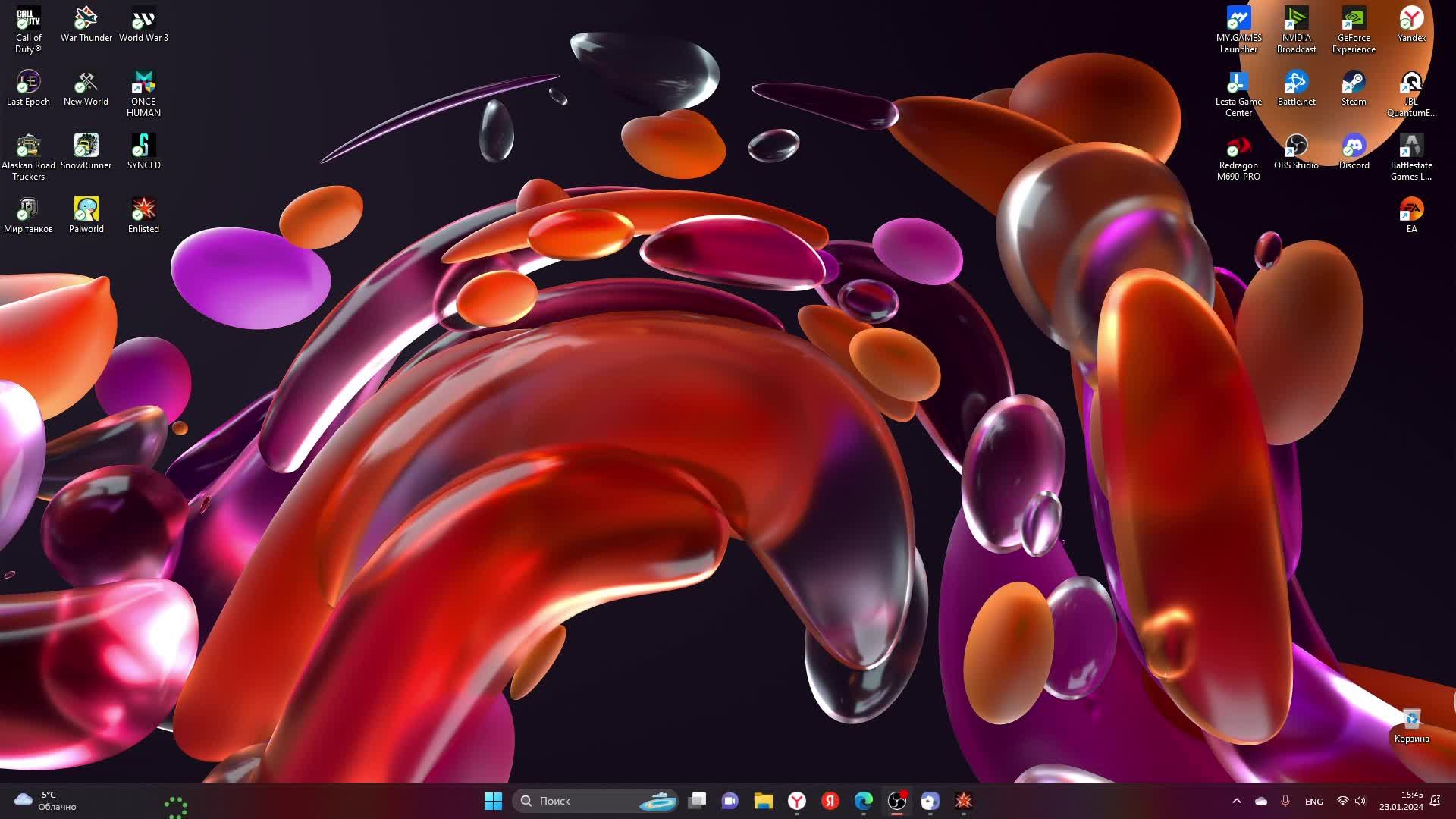Open the volume tray icon
This screenshot has width=1456, height=819.
pos(1360,801)
